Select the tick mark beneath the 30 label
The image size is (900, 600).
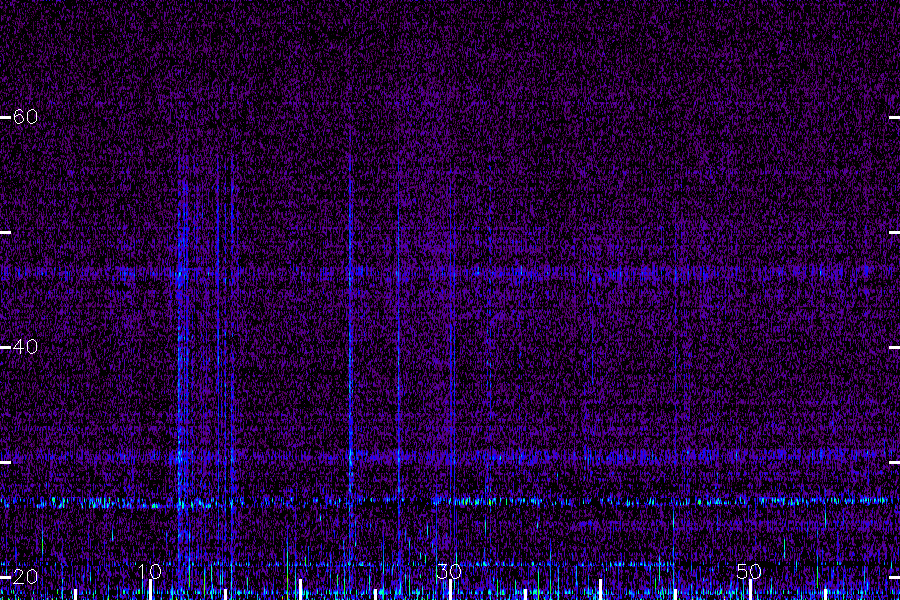pos(451,590)
